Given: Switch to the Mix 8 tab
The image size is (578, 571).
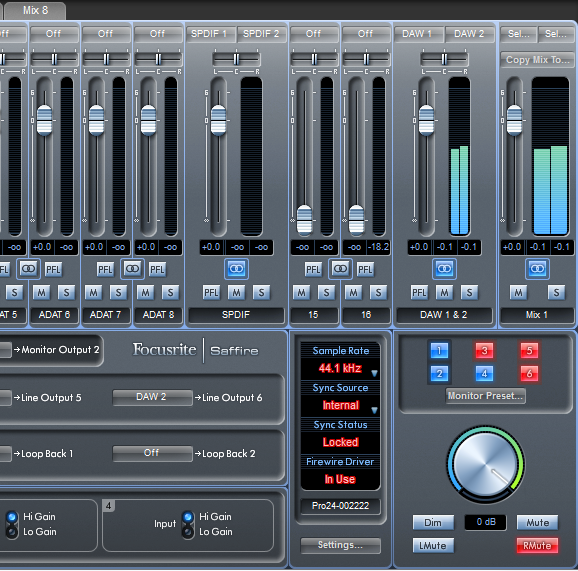Looking at the screenshot, I should point(35,10).
